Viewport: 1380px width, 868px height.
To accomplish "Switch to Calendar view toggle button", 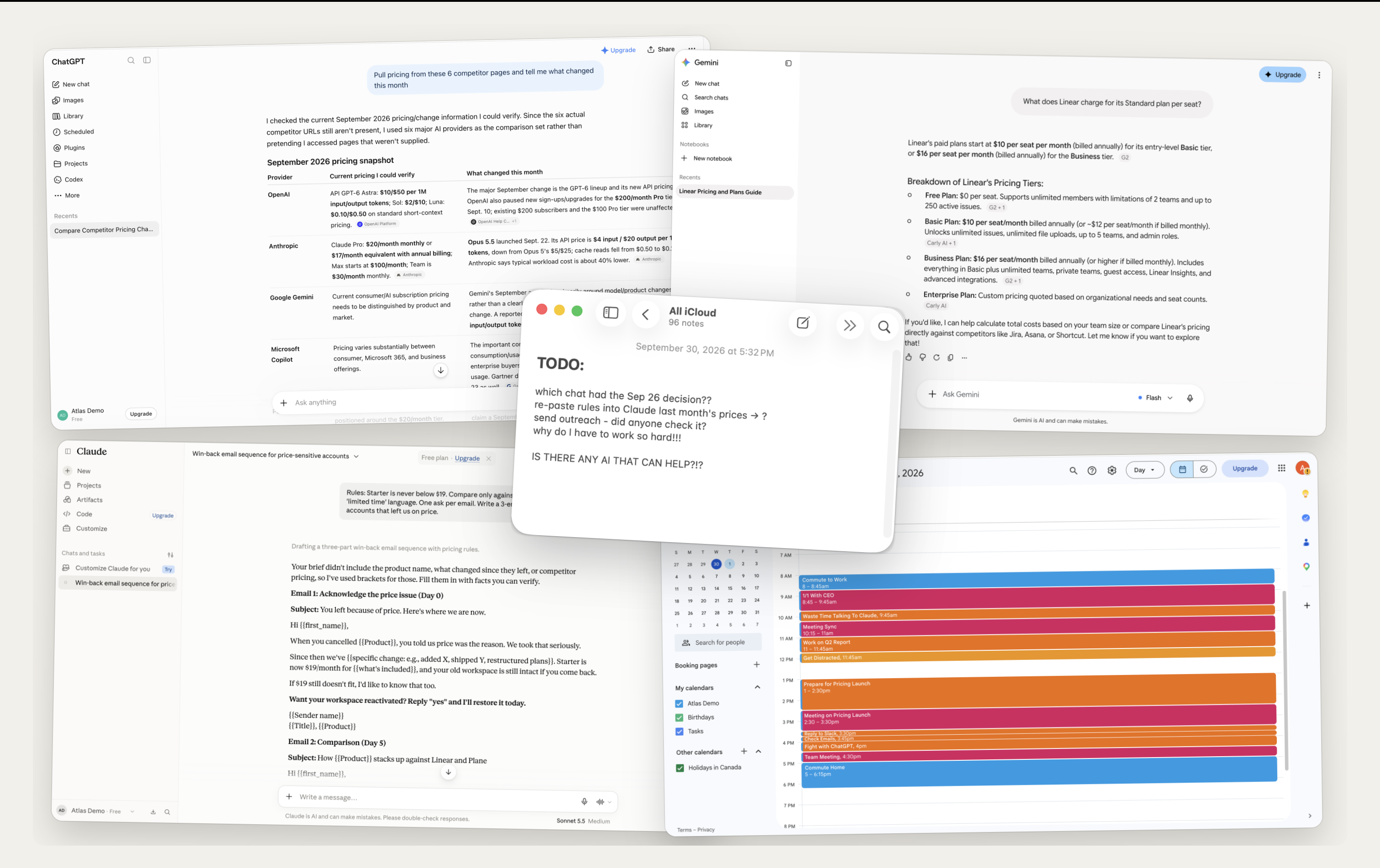I will click(x=1181, y=469).
